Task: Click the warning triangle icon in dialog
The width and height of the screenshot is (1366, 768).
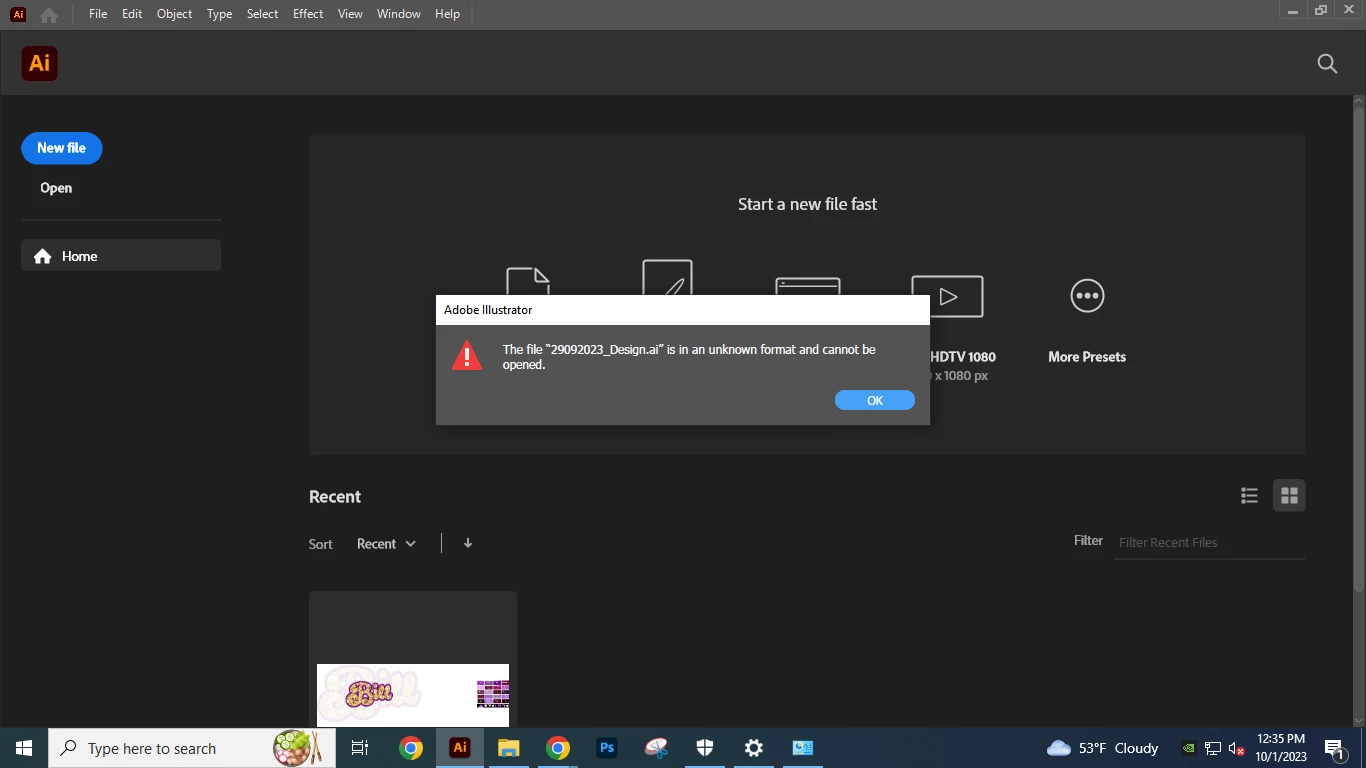Action: click(467, 355)
